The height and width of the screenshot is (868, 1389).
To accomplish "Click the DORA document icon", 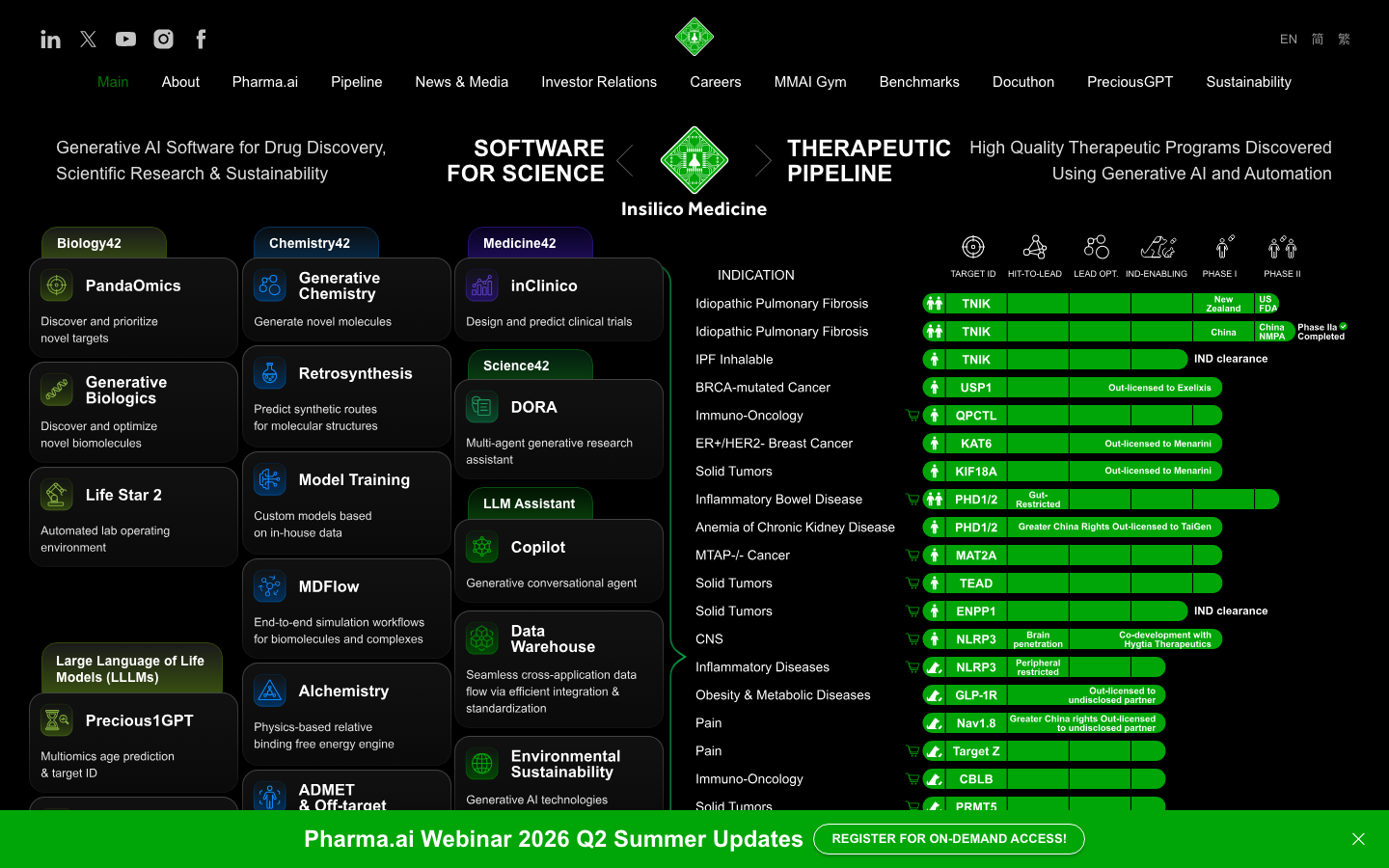I will point(482,407).
